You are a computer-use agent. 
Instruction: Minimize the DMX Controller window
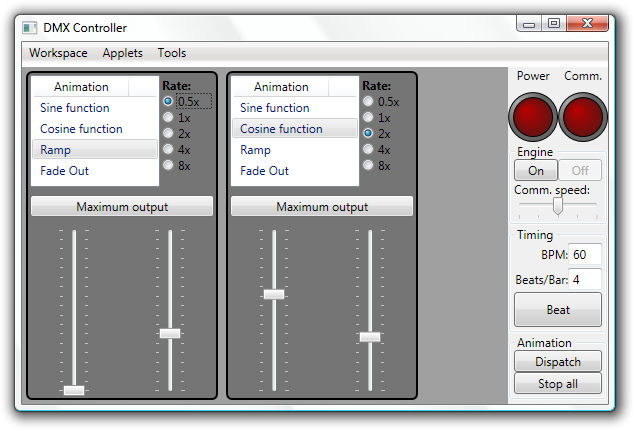pyautogui.click(x=529, y=24)
